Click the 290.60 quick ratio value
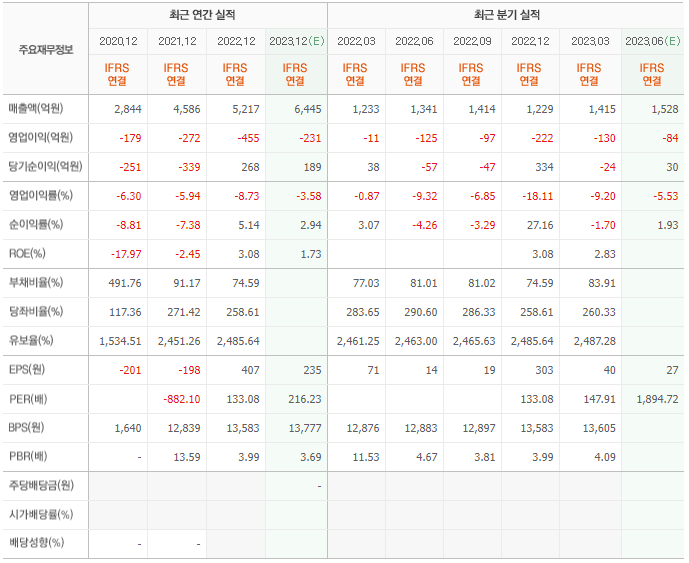The width and height of the screenshot is (689, 563). click(421, 312)
